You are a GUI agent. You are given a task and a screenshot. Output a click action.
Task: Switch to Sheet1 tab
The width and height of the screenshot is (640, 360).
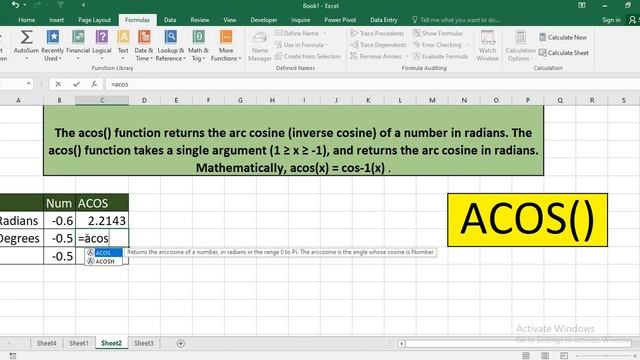[78, 343]
